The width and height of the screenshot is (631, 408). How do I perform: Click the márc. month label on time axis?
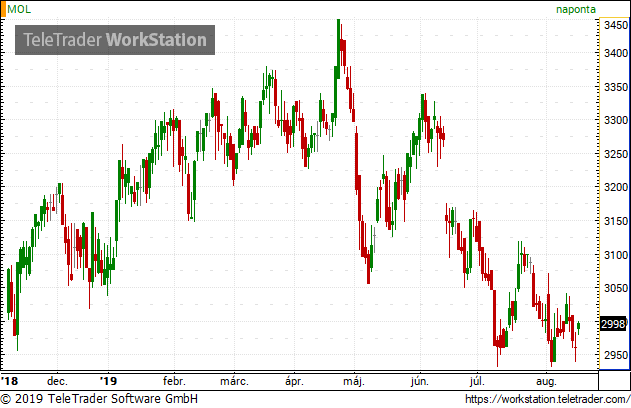tap(234, 381)
